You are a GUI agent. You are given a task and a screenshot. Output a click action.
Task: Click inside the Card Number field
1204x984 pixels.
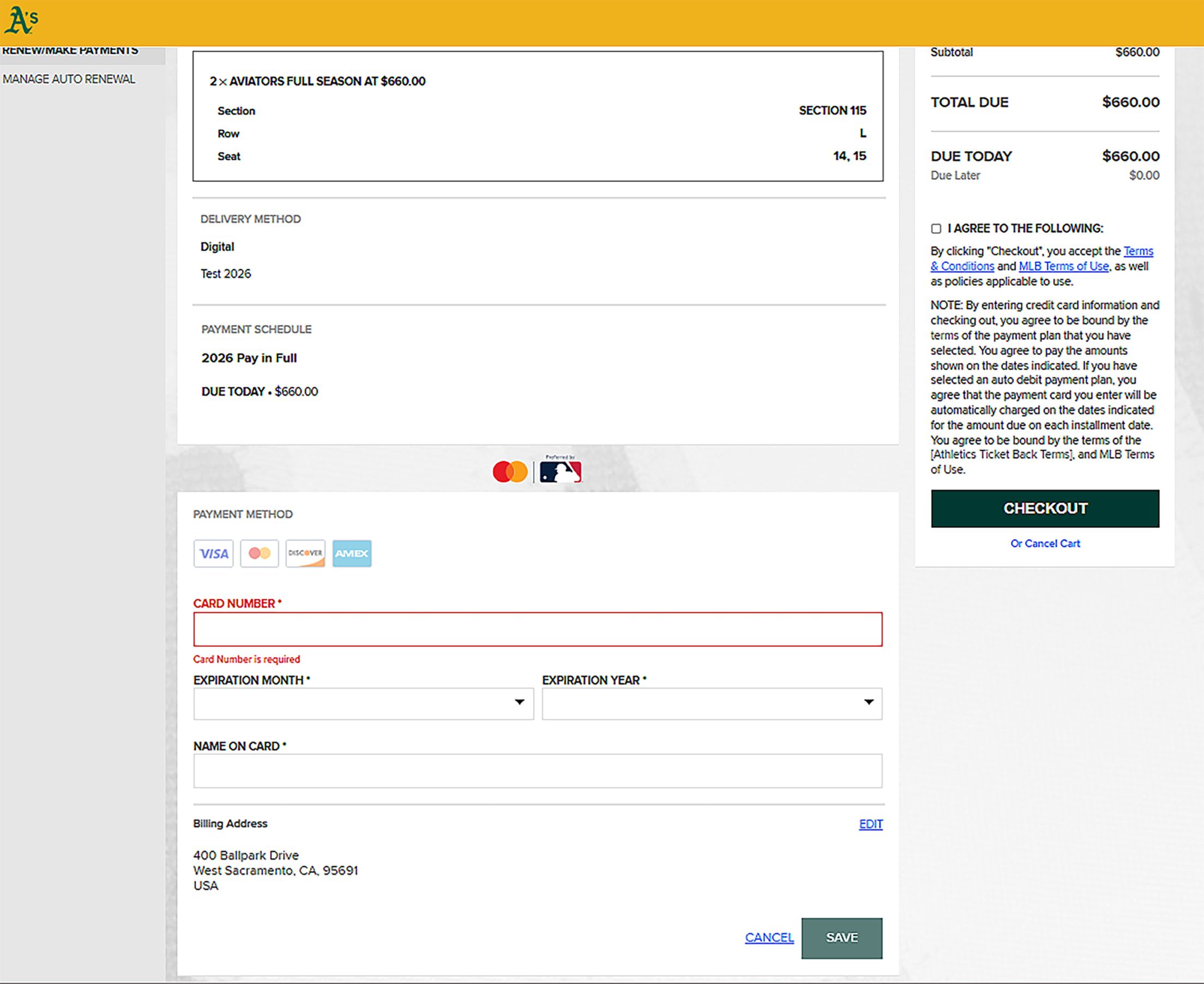(x=538, y=629)
